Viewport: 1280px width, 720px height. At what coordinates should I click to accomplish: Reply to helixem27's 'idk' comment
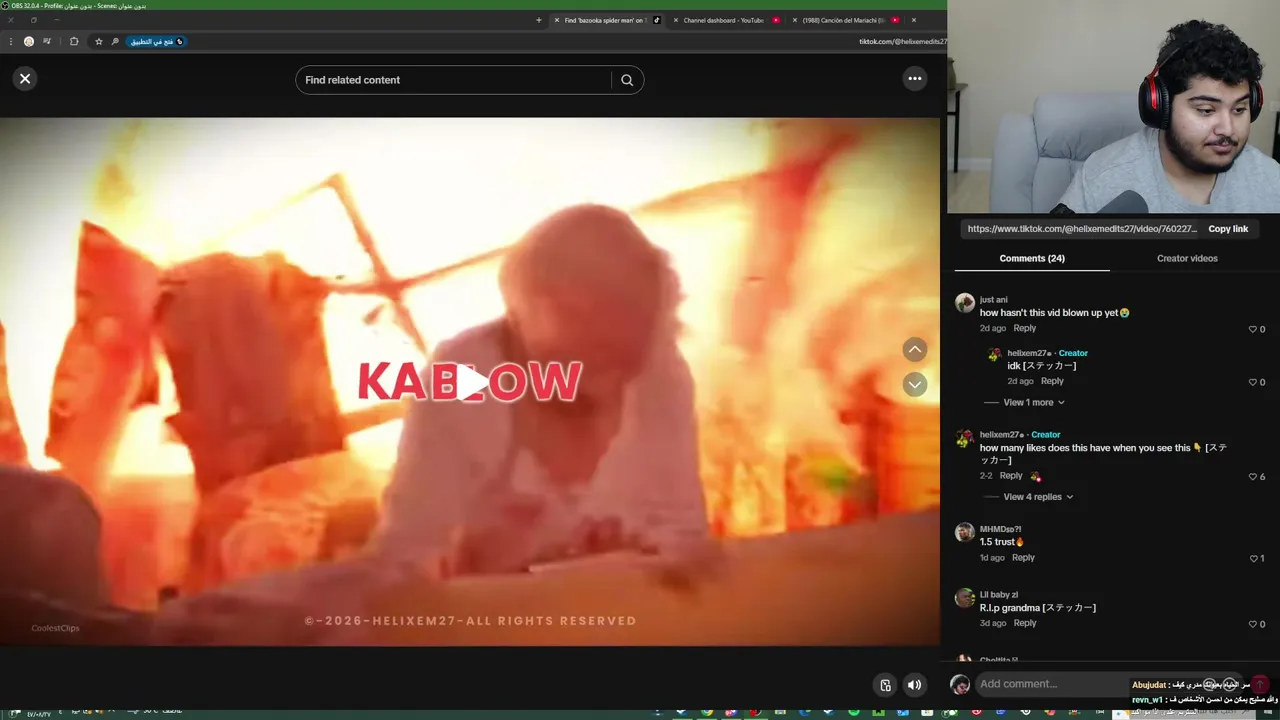[x=1052, y=381]
